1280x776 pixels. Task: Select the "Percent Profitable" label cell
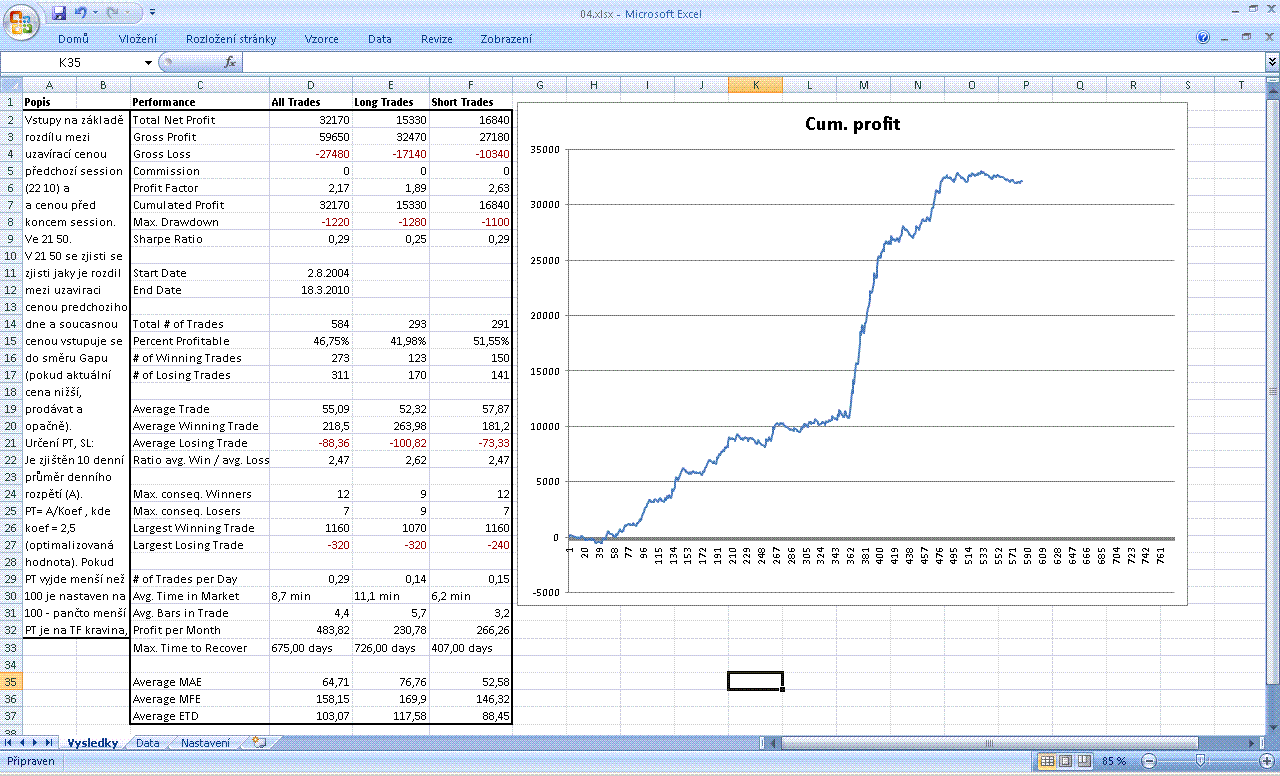(x=200, y=341)
